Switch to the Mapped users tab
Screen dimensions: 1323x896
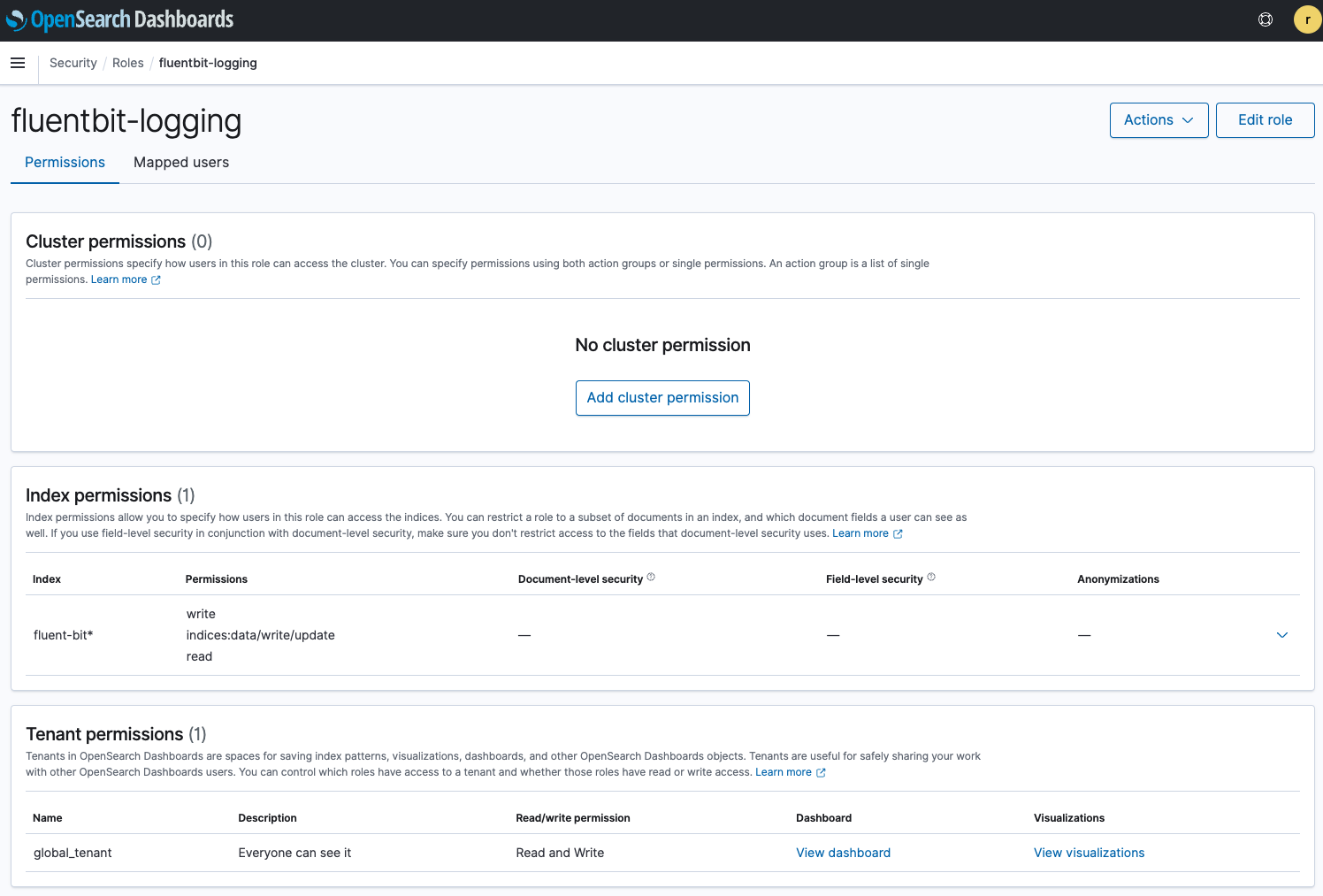[x=181, y=163]
